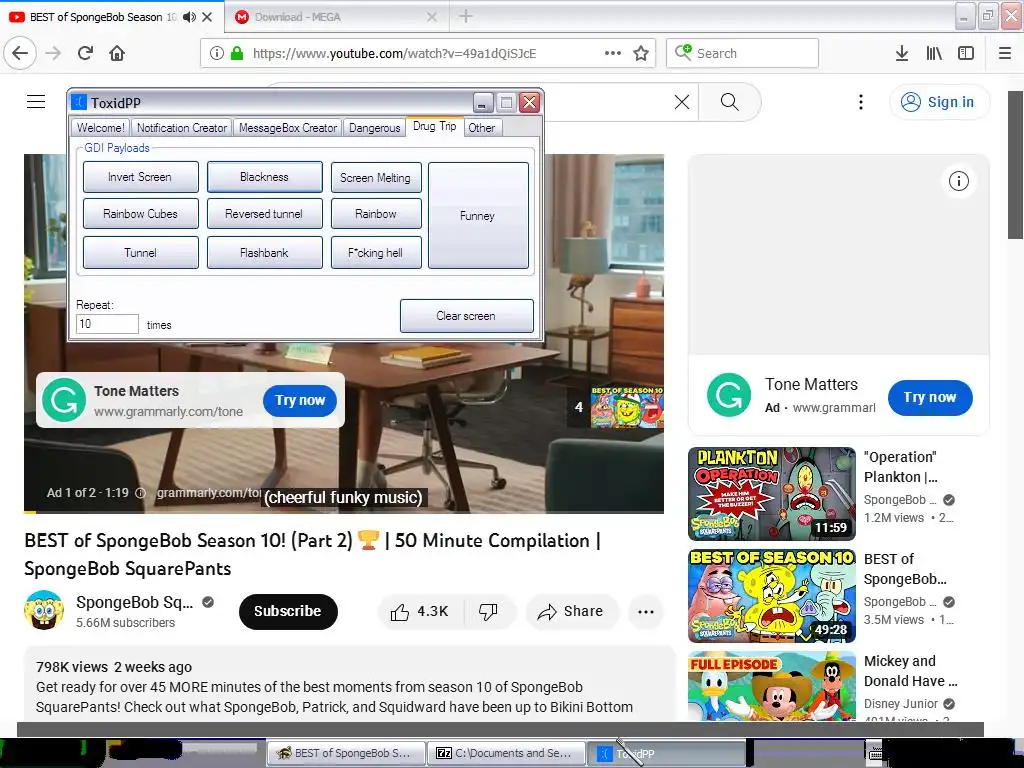This screenshot has height=768, width=1024.
Task: Click the Tunnel payload button
Action: 140,253
